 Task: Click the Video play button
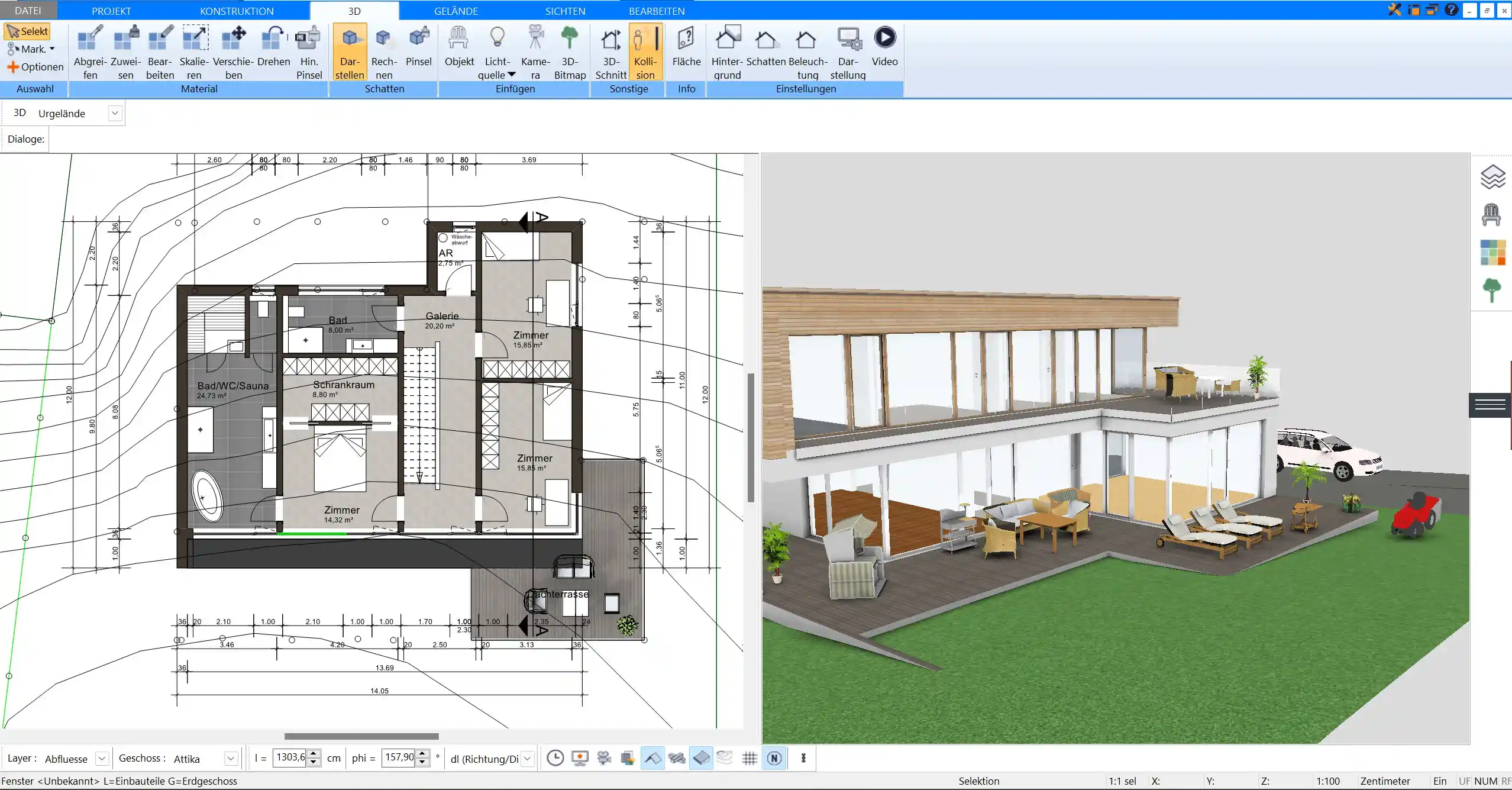coord(885,38)
